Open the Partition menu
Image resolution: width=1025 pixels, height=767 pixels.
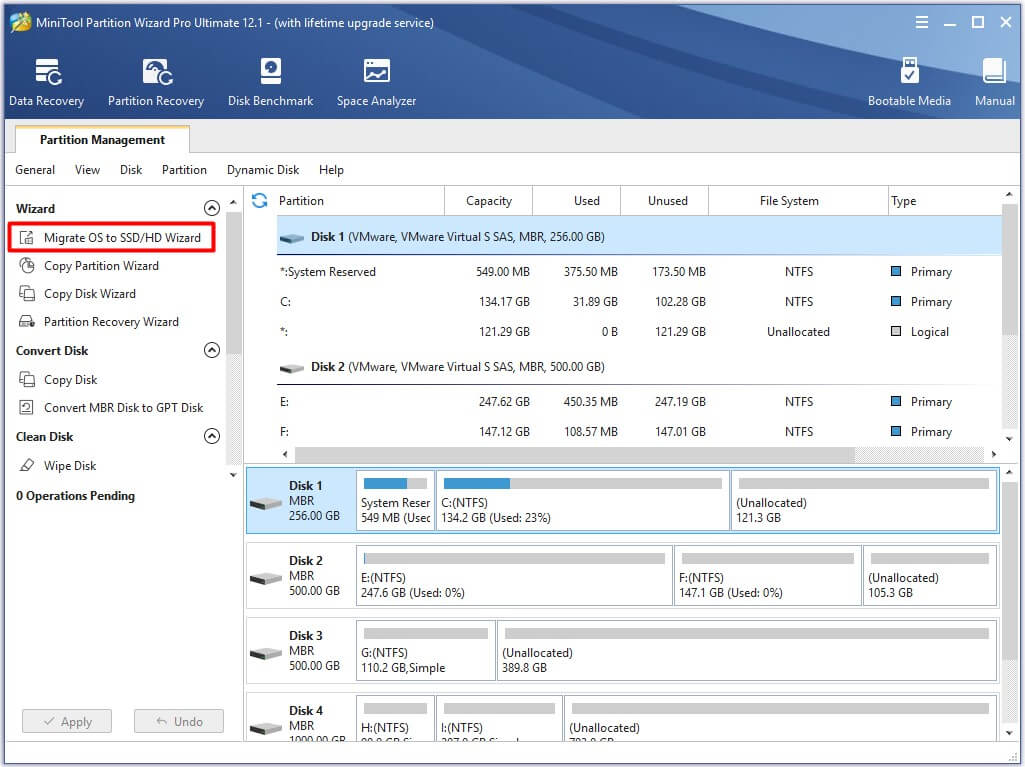[x=184, y=170]
